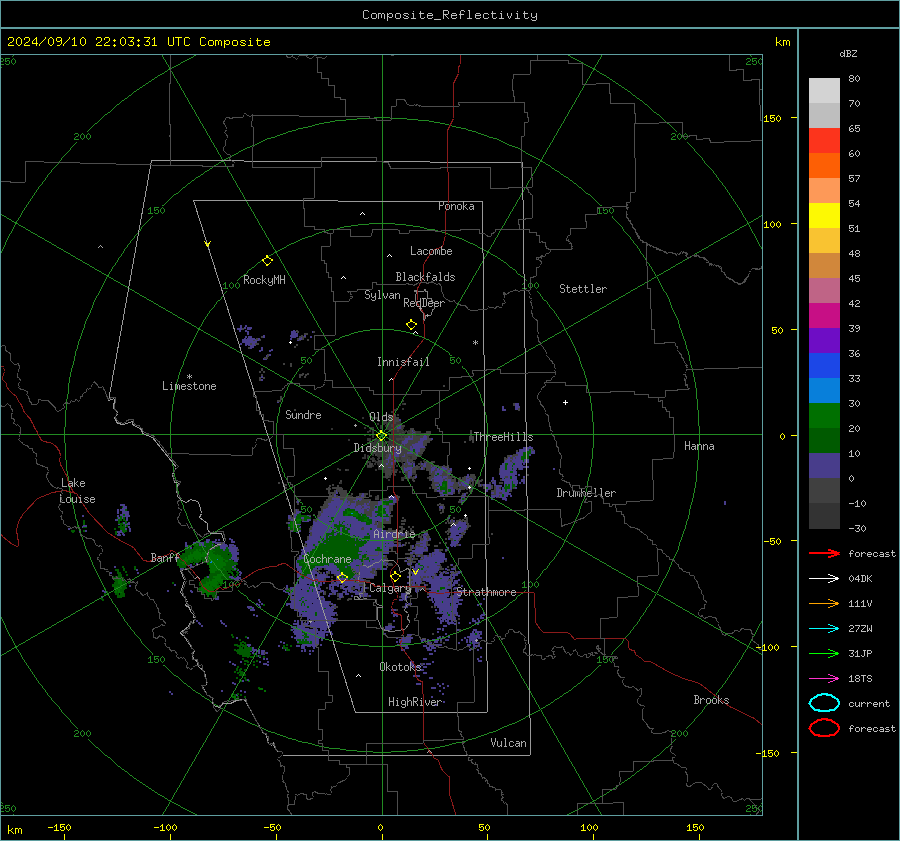Click the dBZ legend heading

pyautogui.click(x=848, y=53)
